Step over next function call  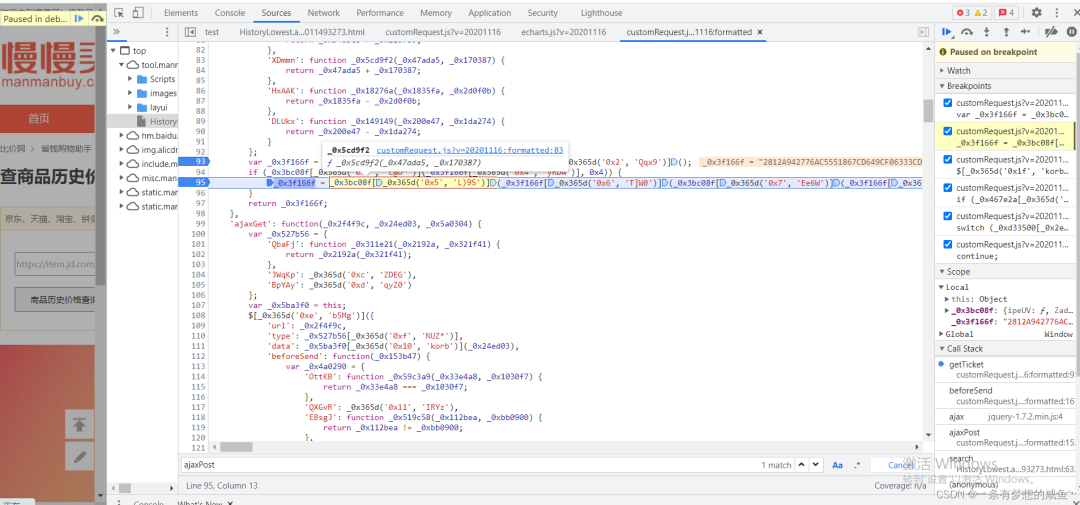click(x=967, y=33)
